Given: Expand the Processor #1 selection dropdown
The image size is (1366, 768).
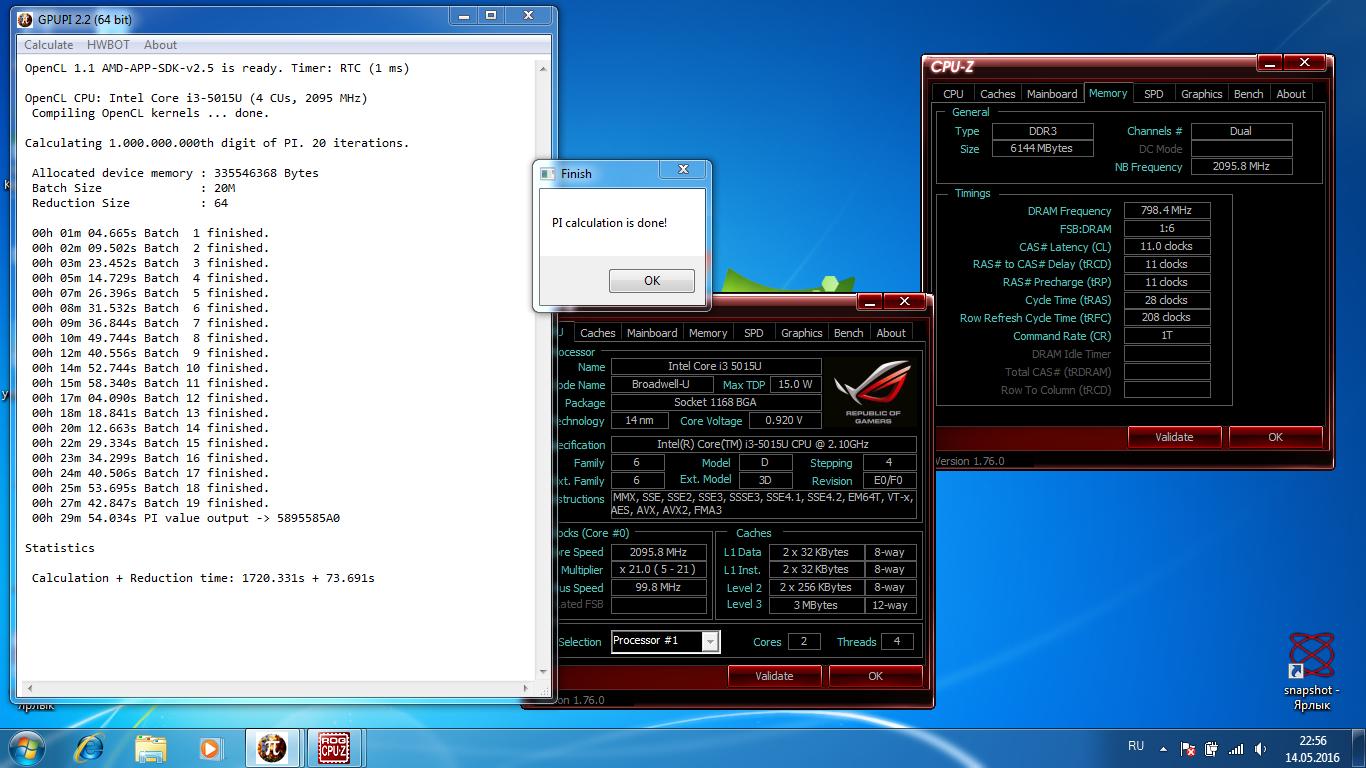Looking at the screenshot, I should [x=710, y=642].
